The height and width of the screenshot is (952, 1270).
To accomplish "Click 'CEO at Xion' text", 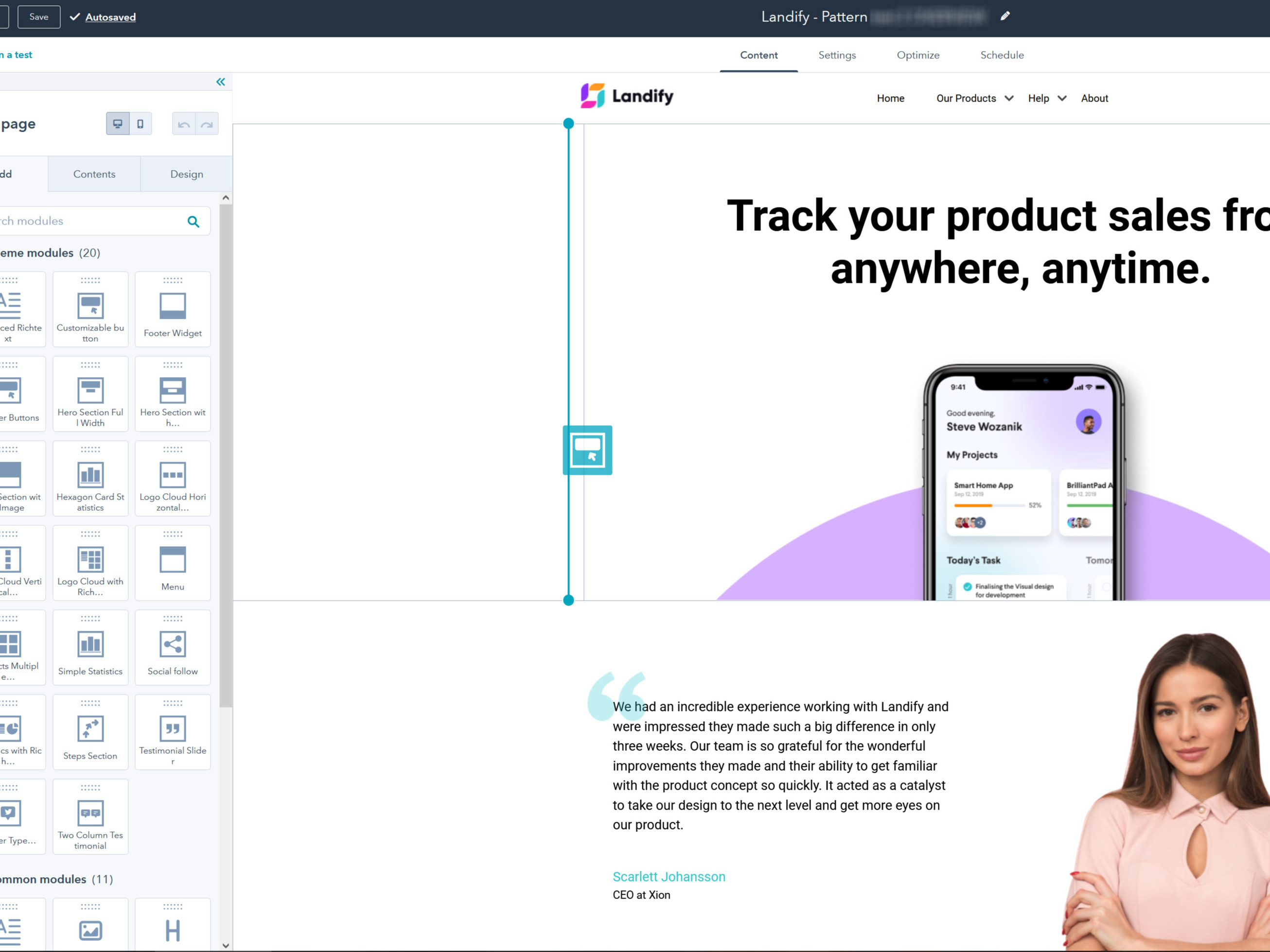I will click(x=641, y=895).
